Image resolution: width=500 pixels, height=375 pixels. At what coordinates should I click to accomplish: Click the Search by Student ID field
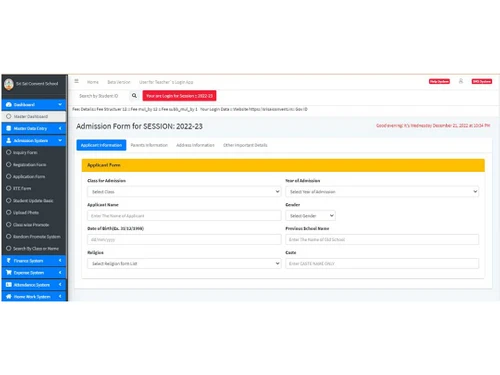click(x=101, y=96)
